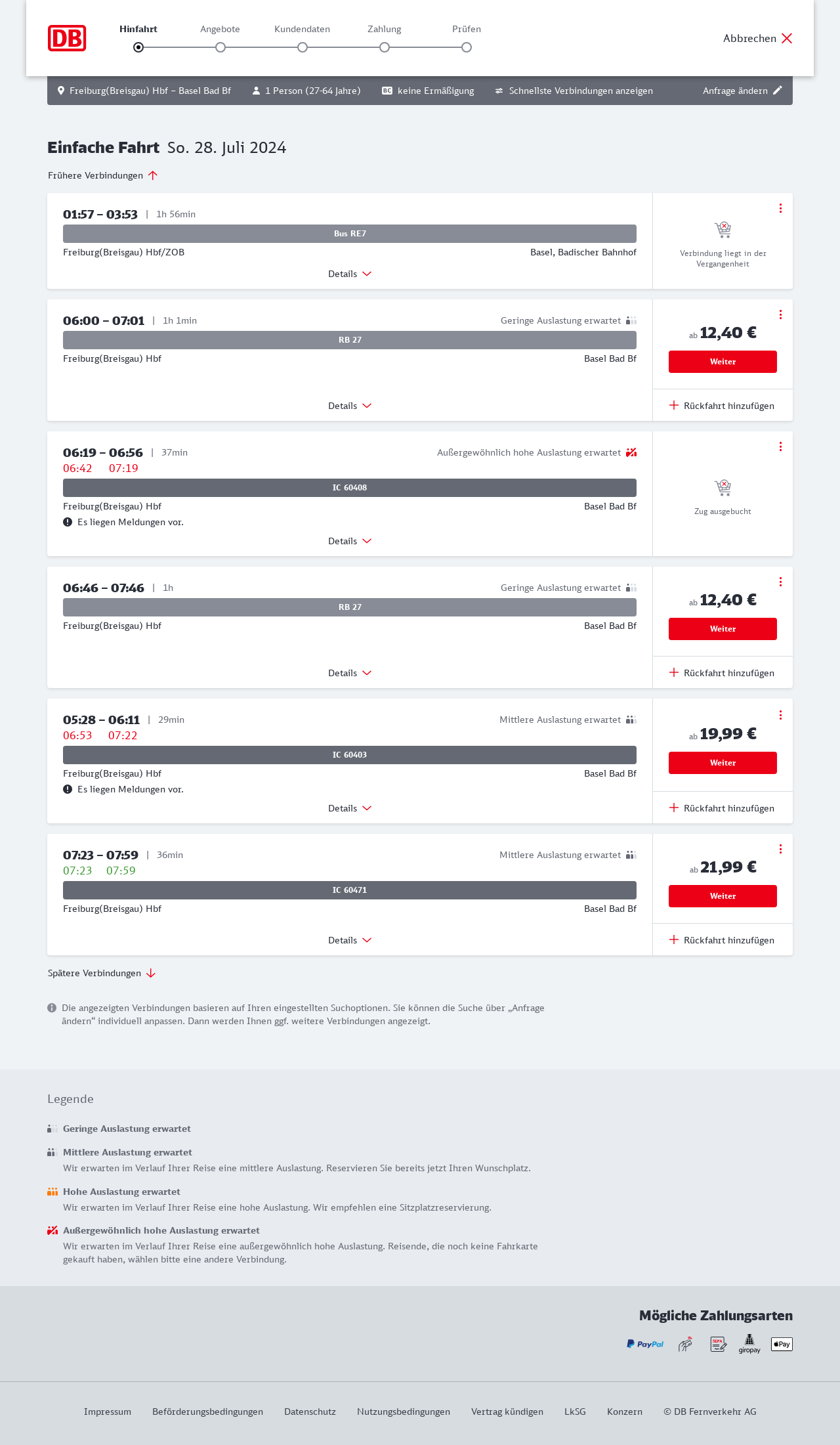The width and height of the screenshot is (840, 1445).
Task: Select the Angebote step circle
Action: [220, 47]
